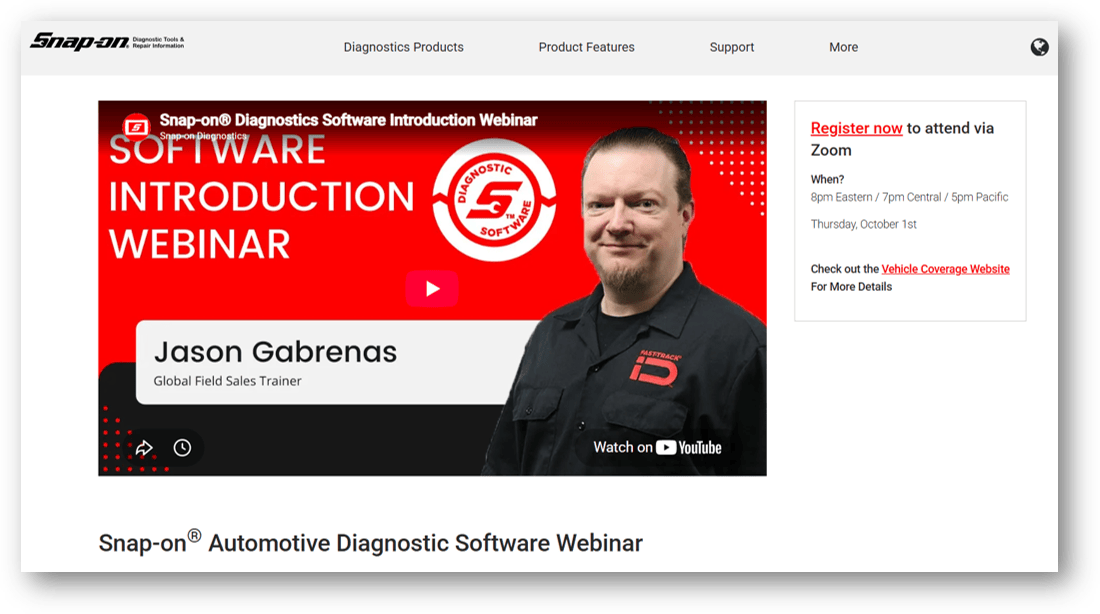
Task: Click the 'When?' label in the sidebar
Action: (827, 179)
